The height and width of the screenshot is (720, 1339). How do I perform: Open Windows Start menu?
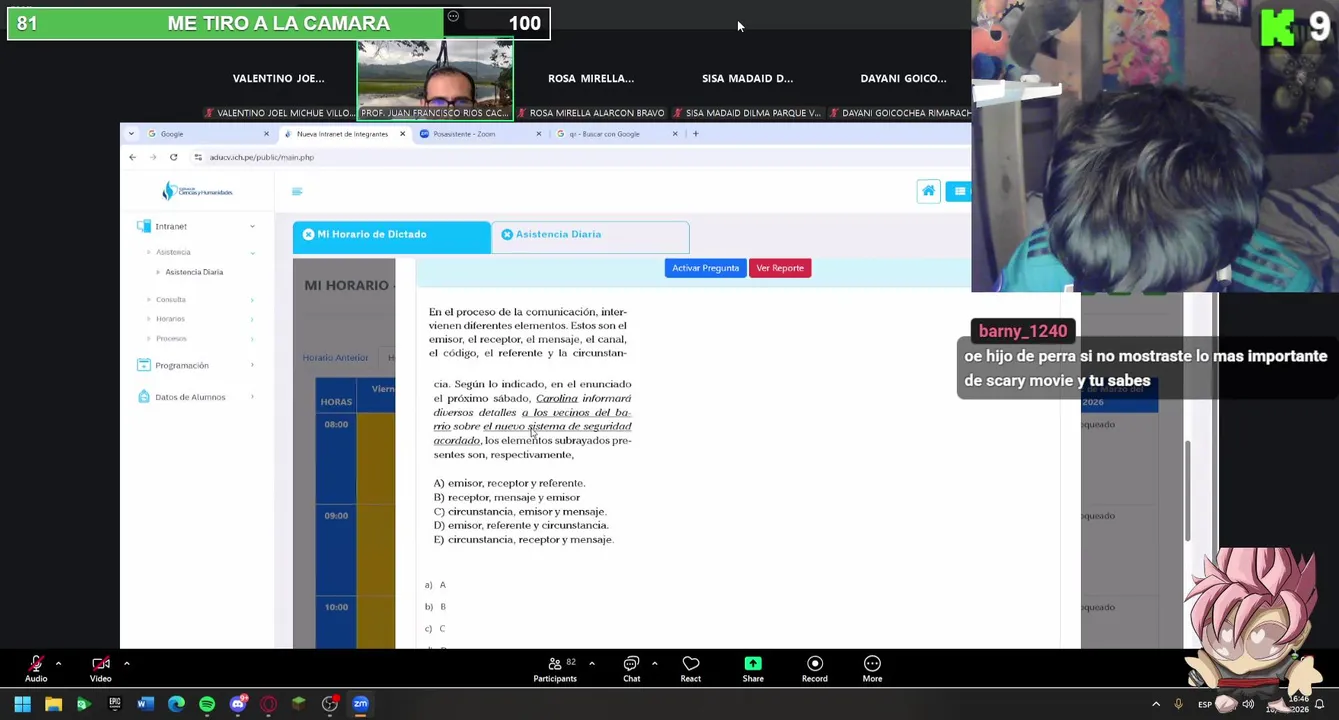click(22, 704)
